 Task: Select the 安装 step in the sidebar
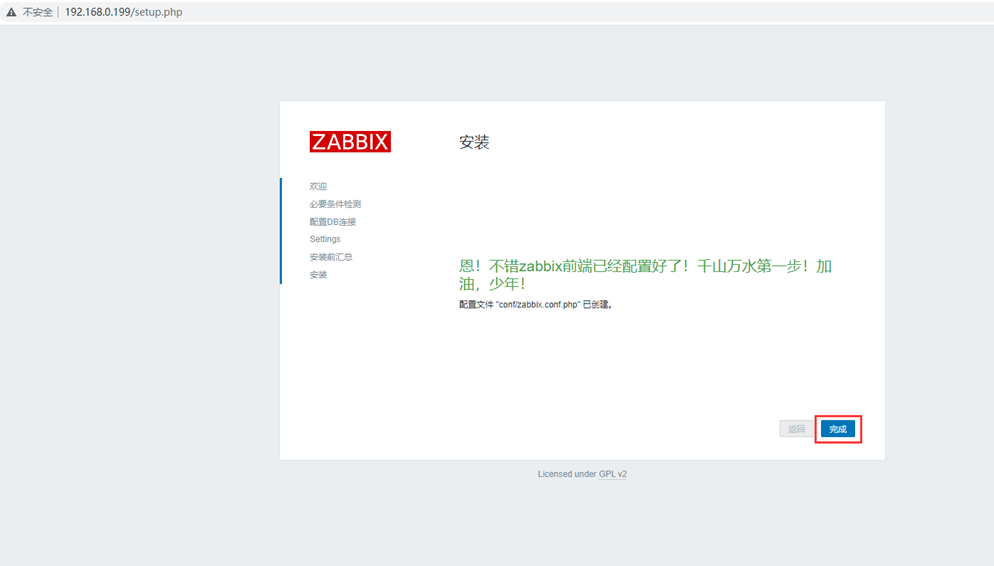[x=318, y=274]
